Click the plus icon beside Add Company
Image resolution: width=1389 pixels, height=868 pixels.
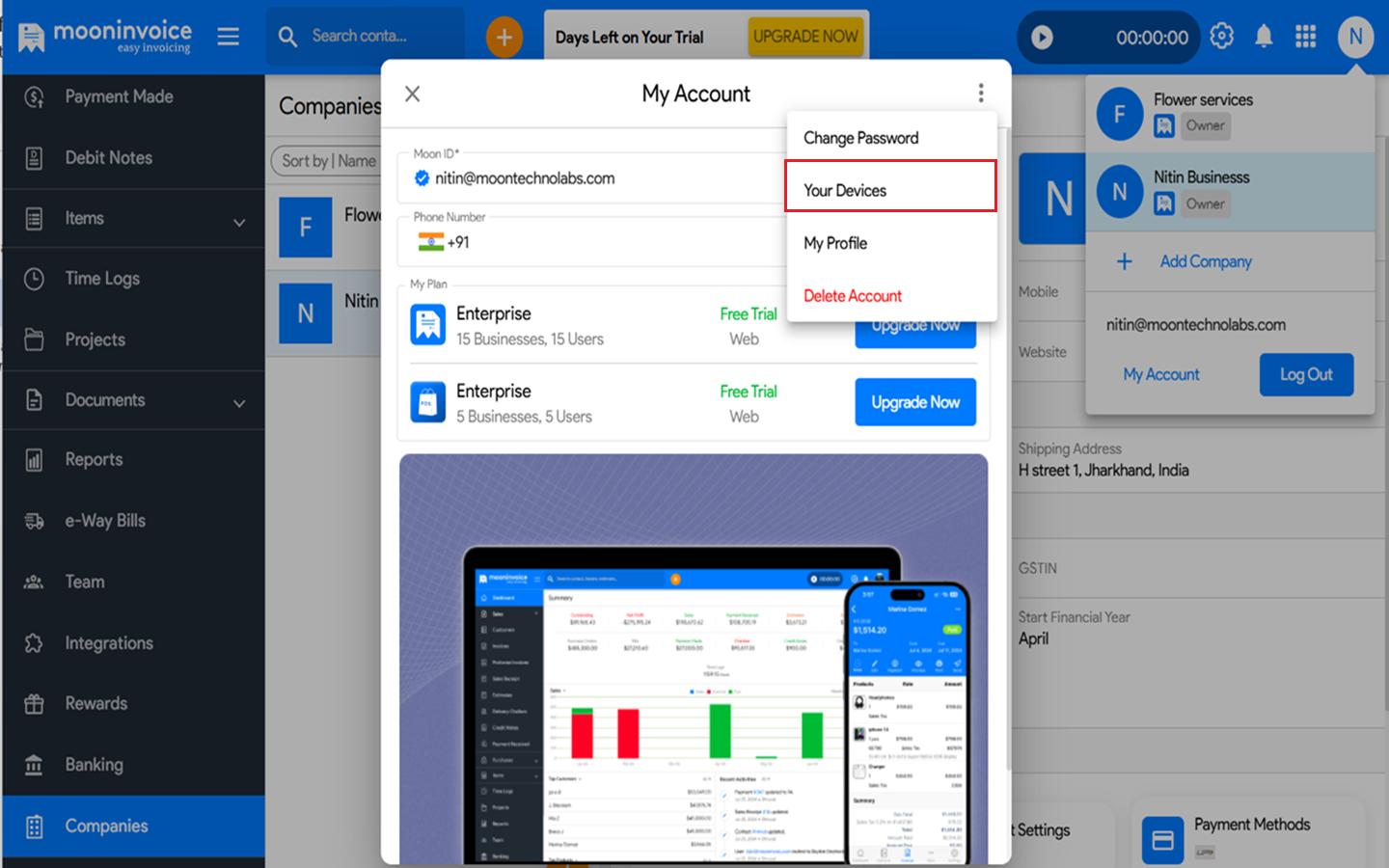(x=1125, y=261)
